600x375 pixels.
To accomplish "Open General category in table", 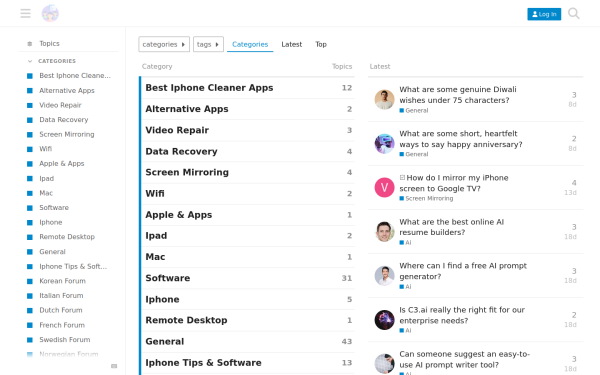I will point(165,341).
